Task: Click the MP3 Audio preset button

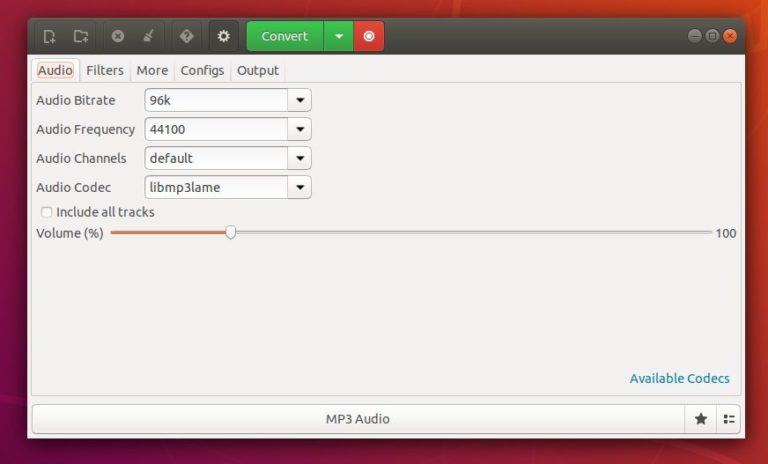Action: coord(358,419)
